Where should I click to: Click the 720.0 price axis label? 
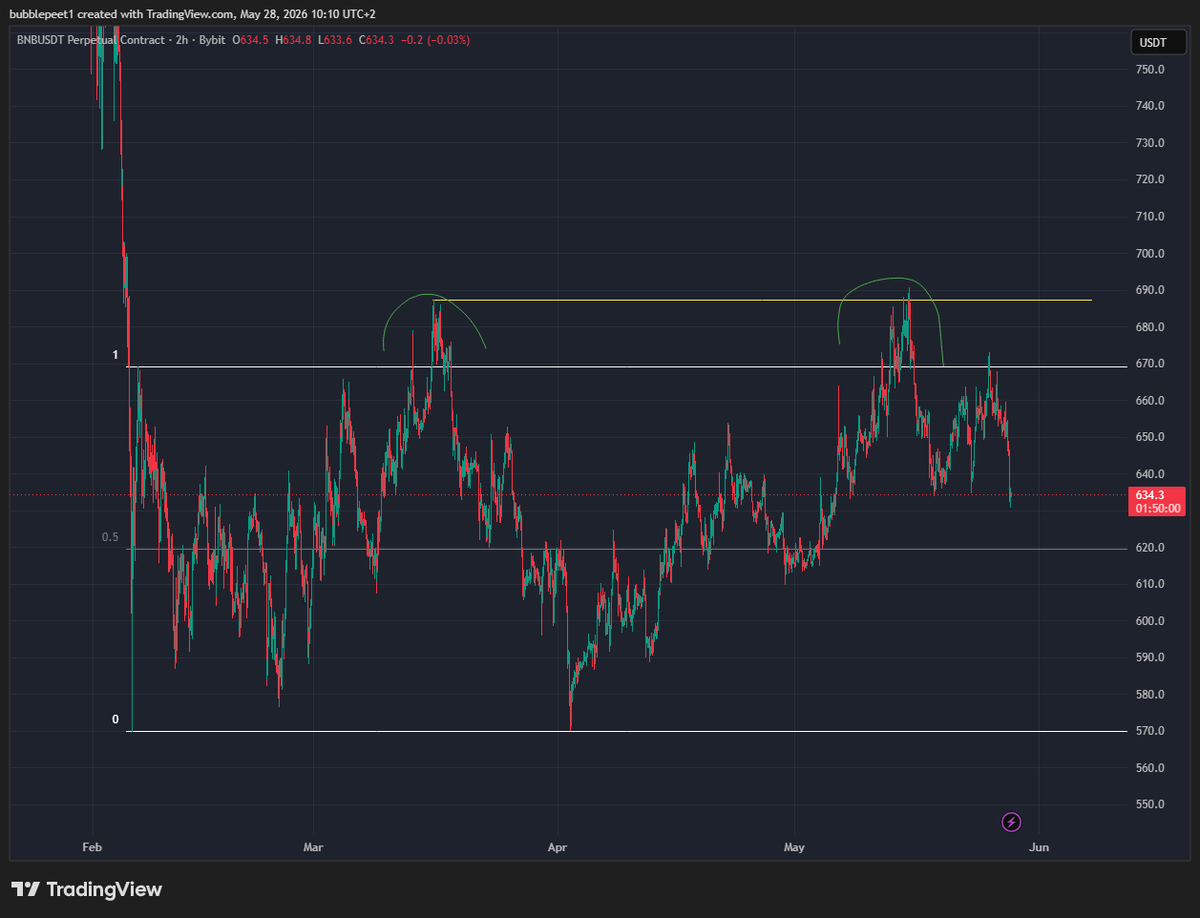point(1150,179)
